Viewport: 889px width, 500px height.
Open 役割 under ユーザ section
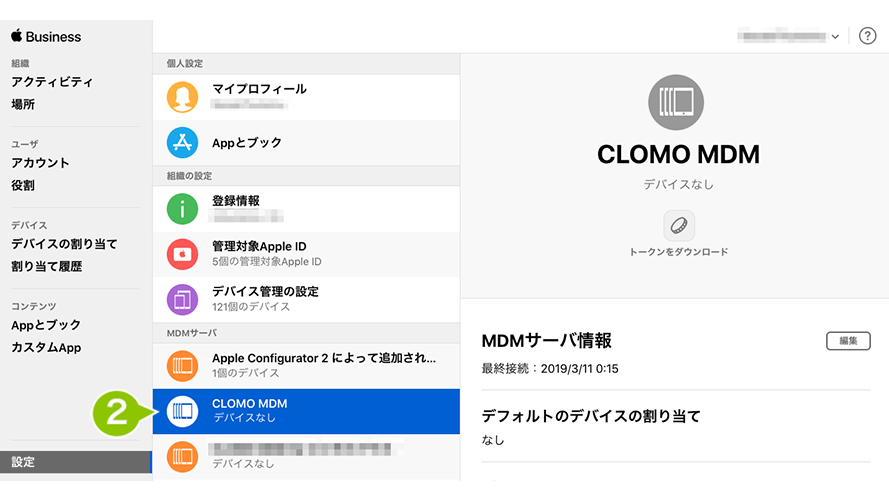[x=23, y=185]
